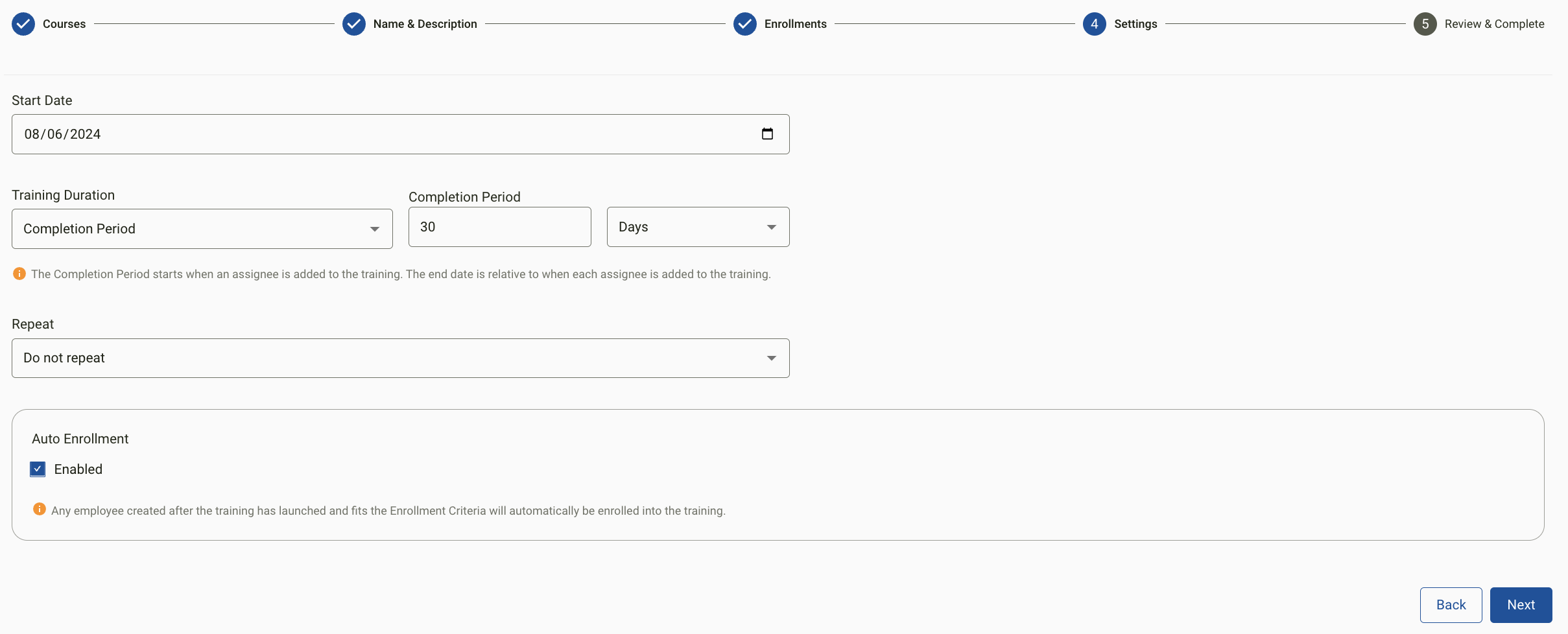Image resolution: width=1568 pixels, height=634 pixels.
Task: Select the Settings step label
Action: tap(1135, 24)
